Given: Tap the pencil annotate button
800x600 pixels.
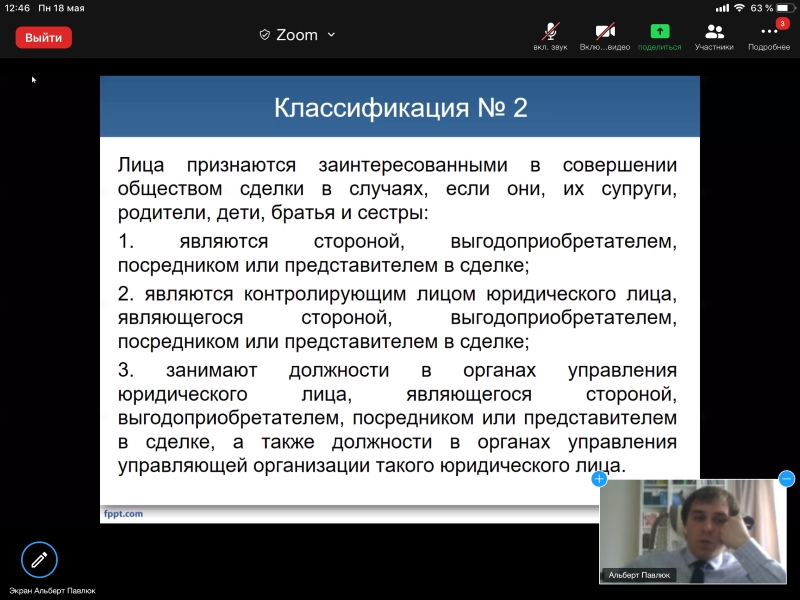Looking at the screenshot, I should (x=39, y=560).
